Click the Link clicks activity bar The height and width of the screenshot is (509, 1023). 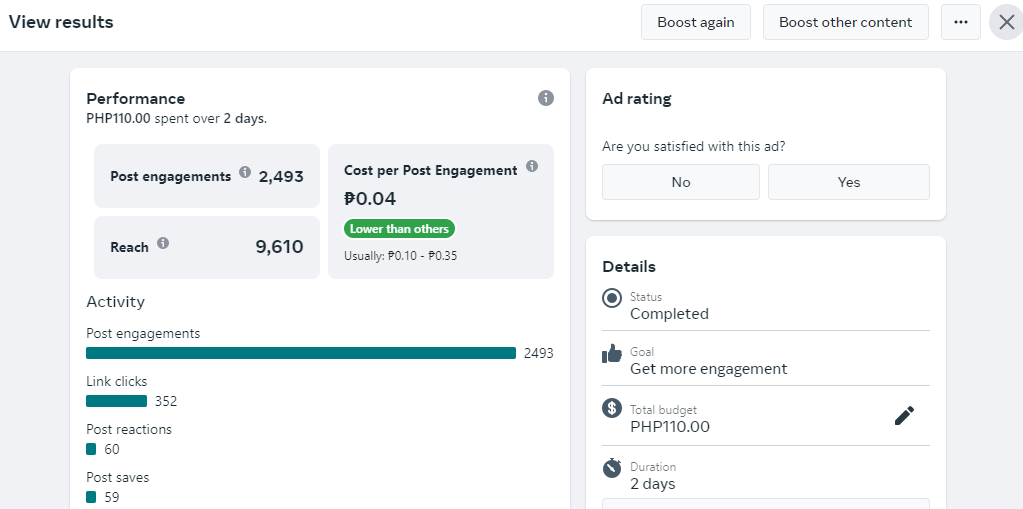click(116, 401)
